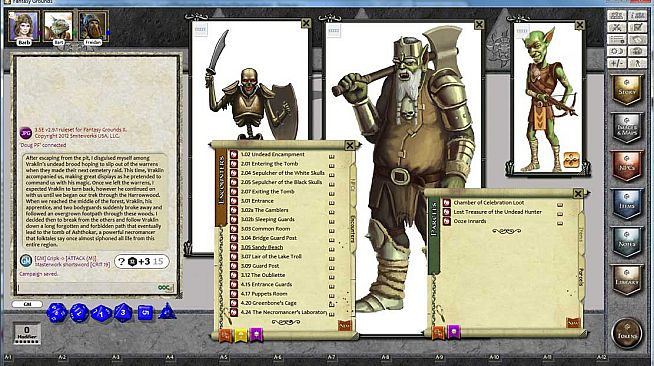Select the green creature character portrait
The image size is (654, 366).
coord(58,26)
